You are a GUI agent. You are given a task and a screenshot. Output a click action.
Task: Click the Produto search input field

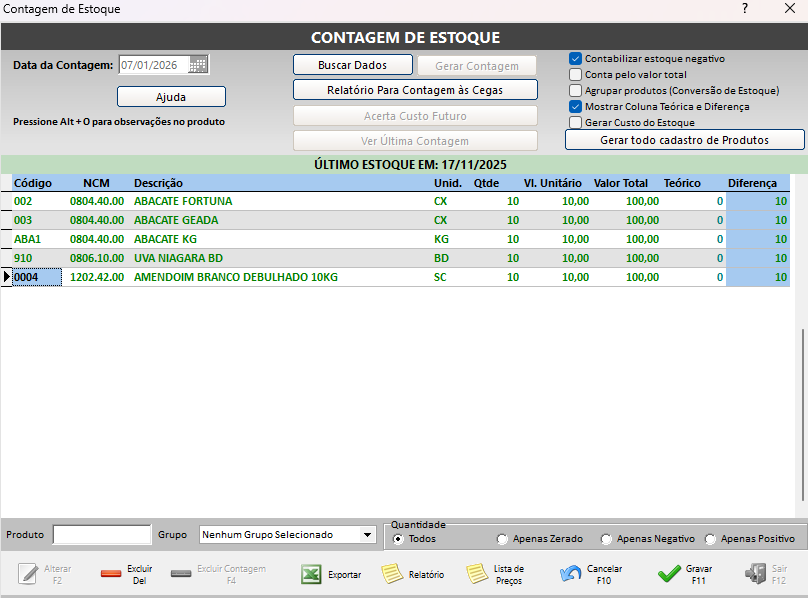101,535
